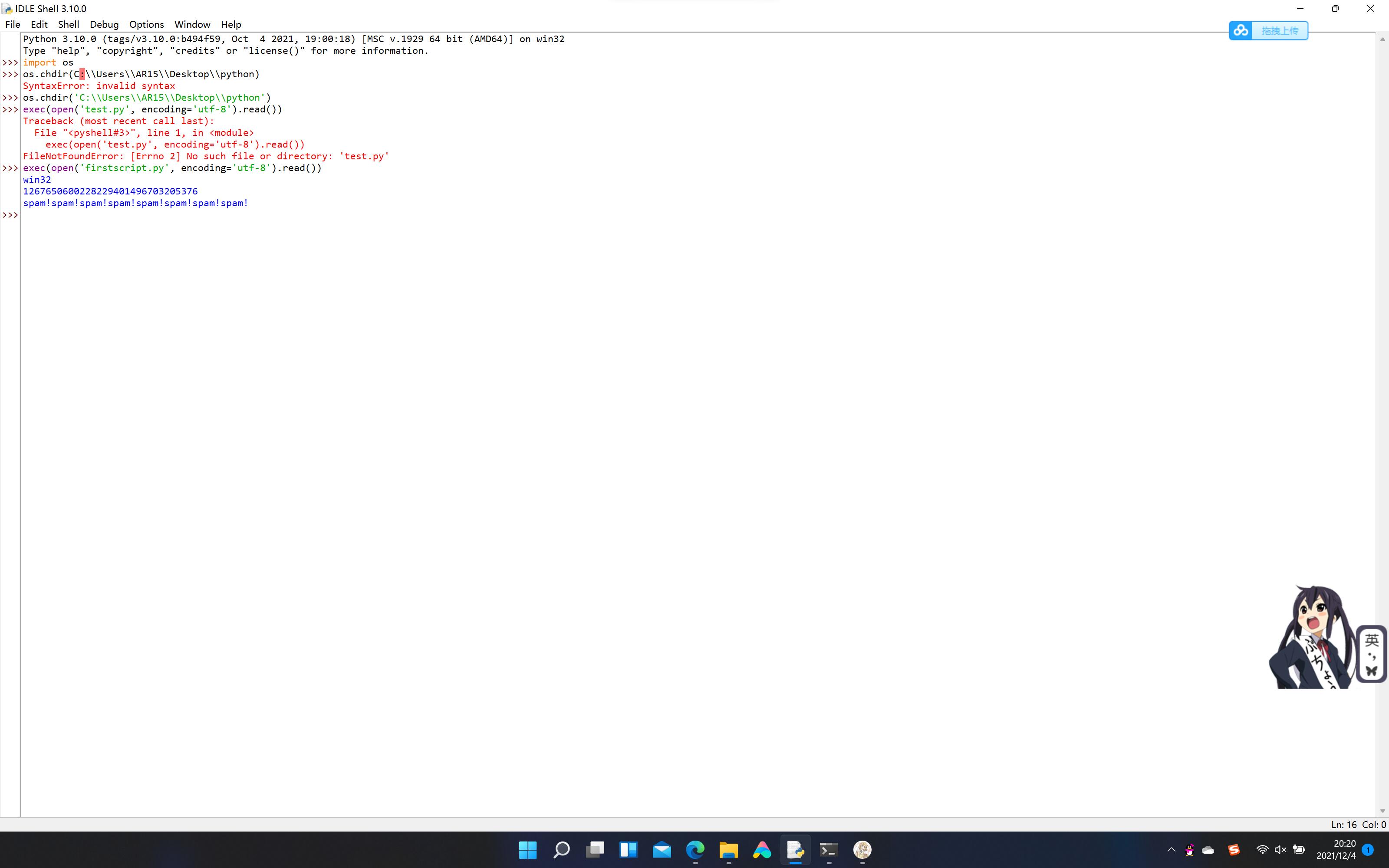Toggle the muted volume icon
1389x868 pixels.
pos(1280,850)
